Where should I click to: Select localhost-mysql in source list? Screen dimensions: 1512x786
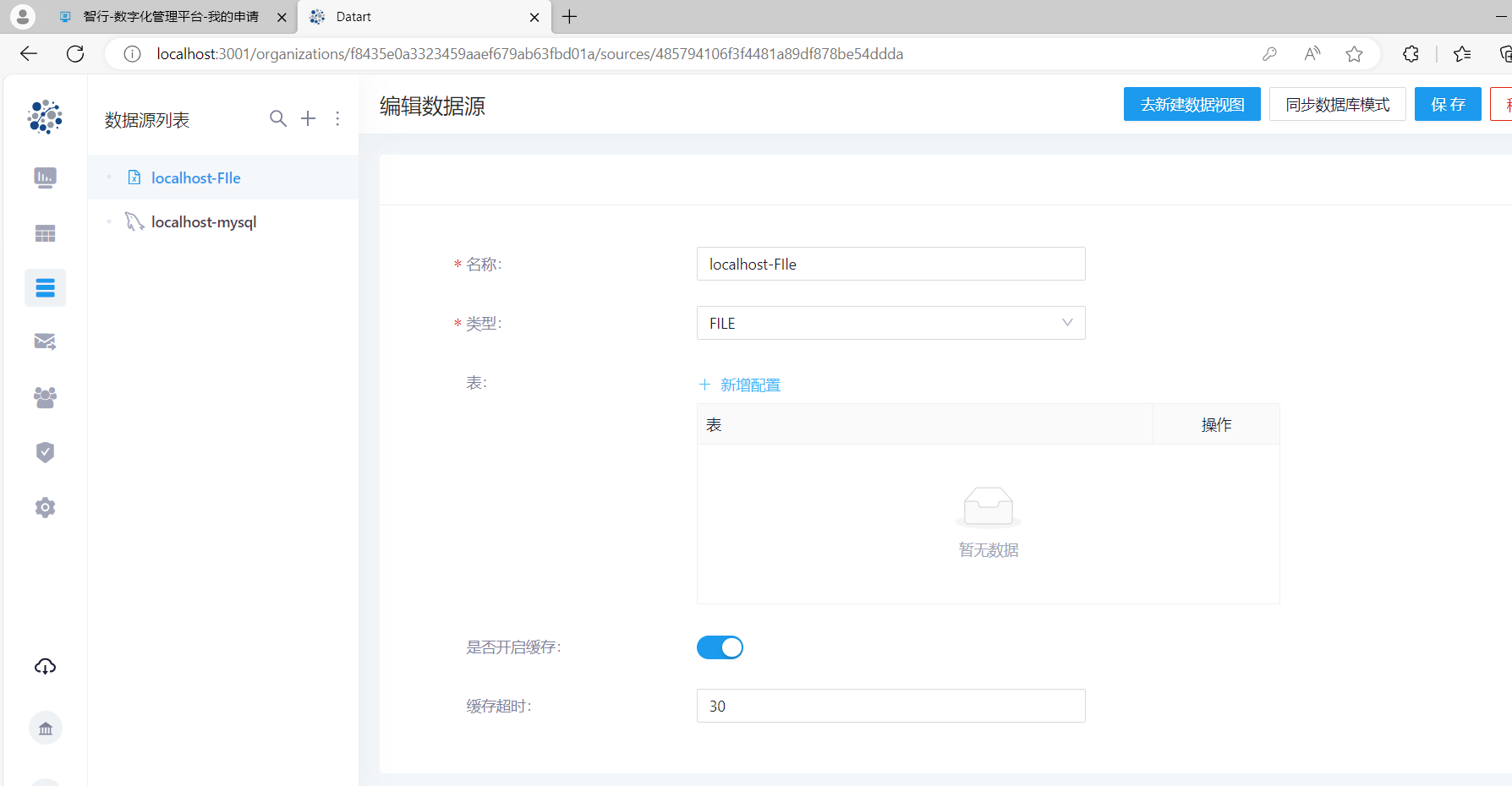pyautogui.click(x=204, y=222)
